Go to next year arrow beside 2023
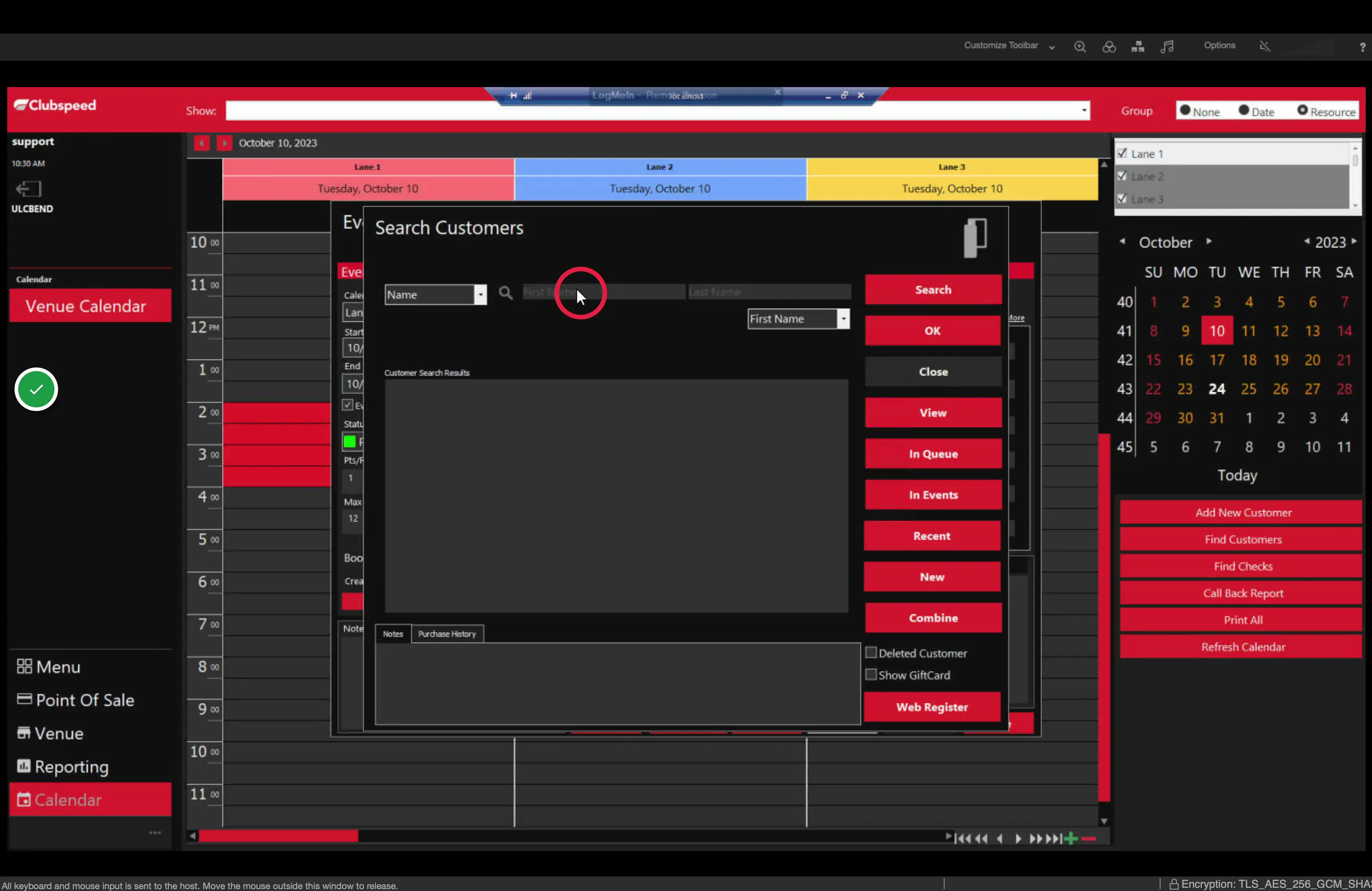 point(1354,241)
